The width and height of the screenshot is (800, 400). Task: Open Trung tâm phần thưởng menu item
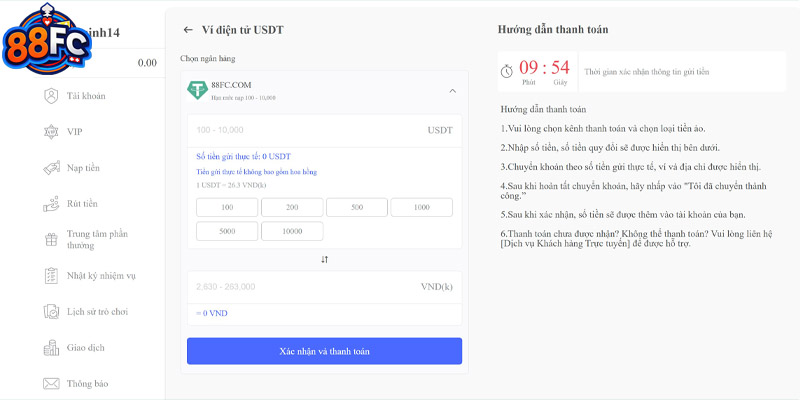tap(97, 240)
